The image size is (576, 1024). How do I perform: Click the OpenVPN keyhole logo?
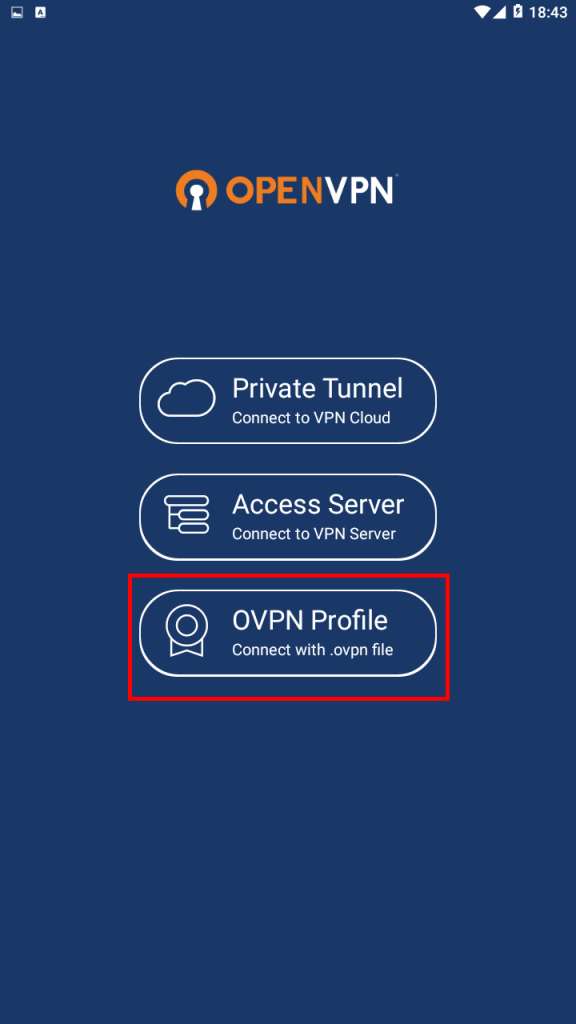196,190
